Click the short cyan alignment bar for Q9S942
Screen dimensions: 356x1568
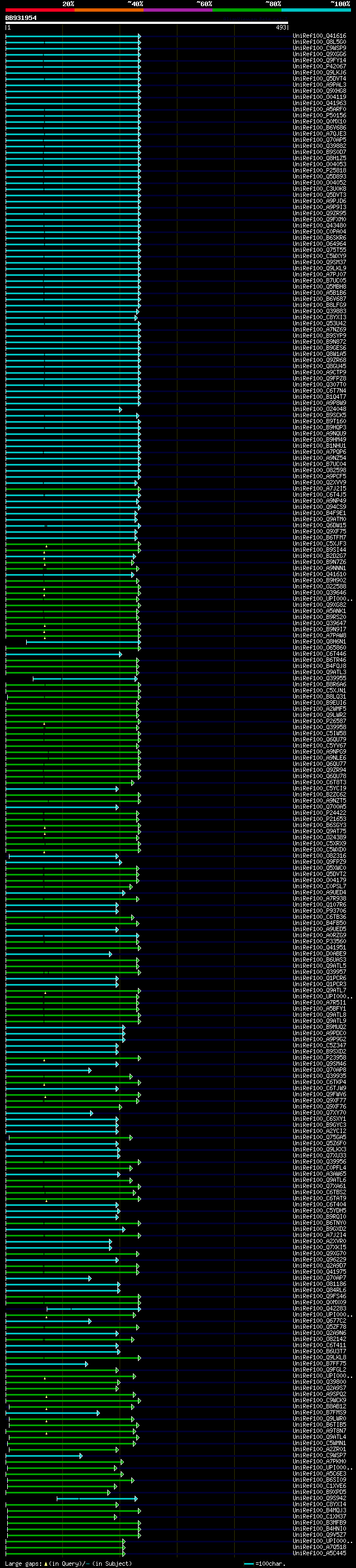pyautogui.click(x=97, y=1498)
